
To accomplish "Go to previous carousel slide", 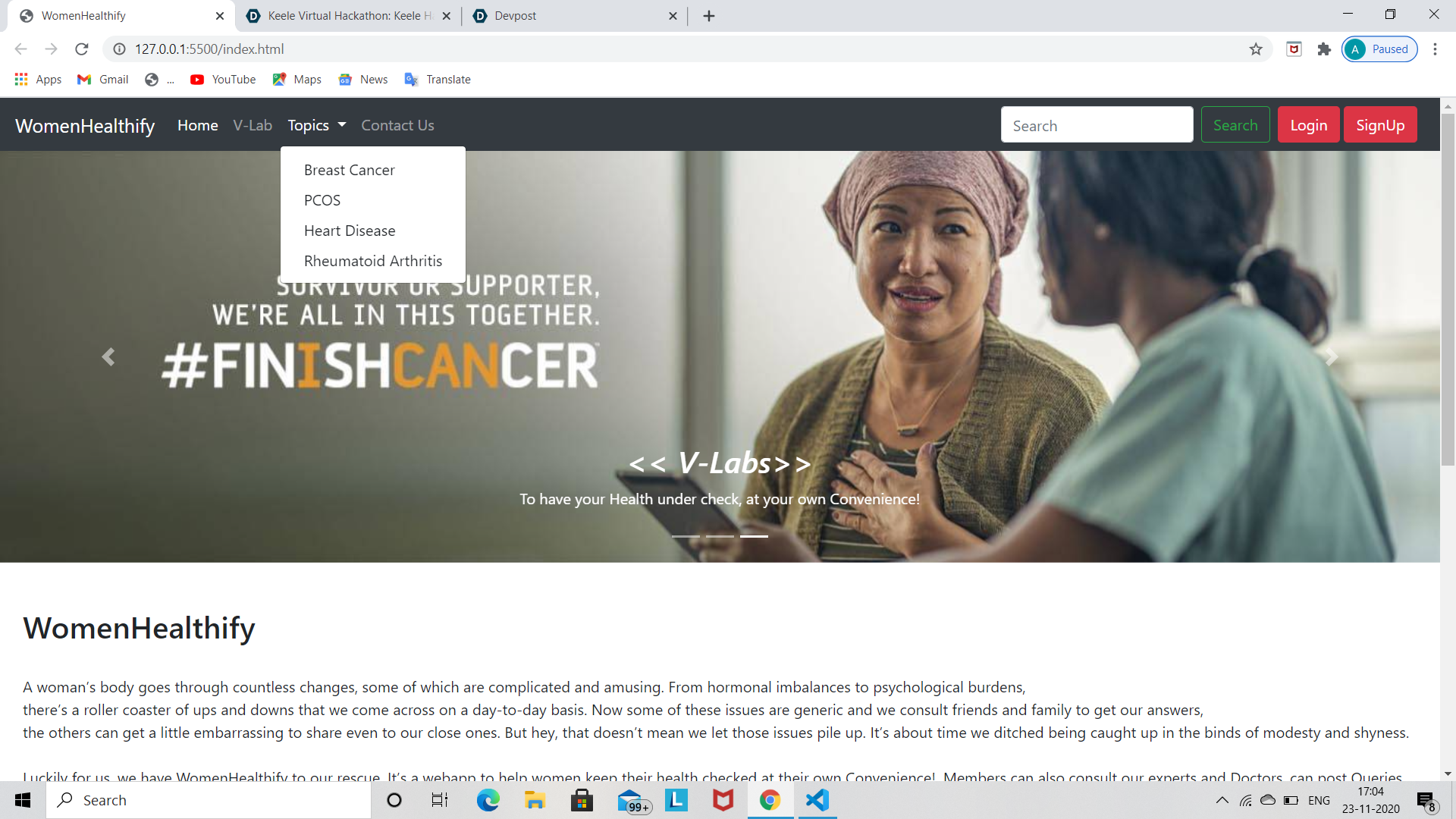I will tap(108, 357).
